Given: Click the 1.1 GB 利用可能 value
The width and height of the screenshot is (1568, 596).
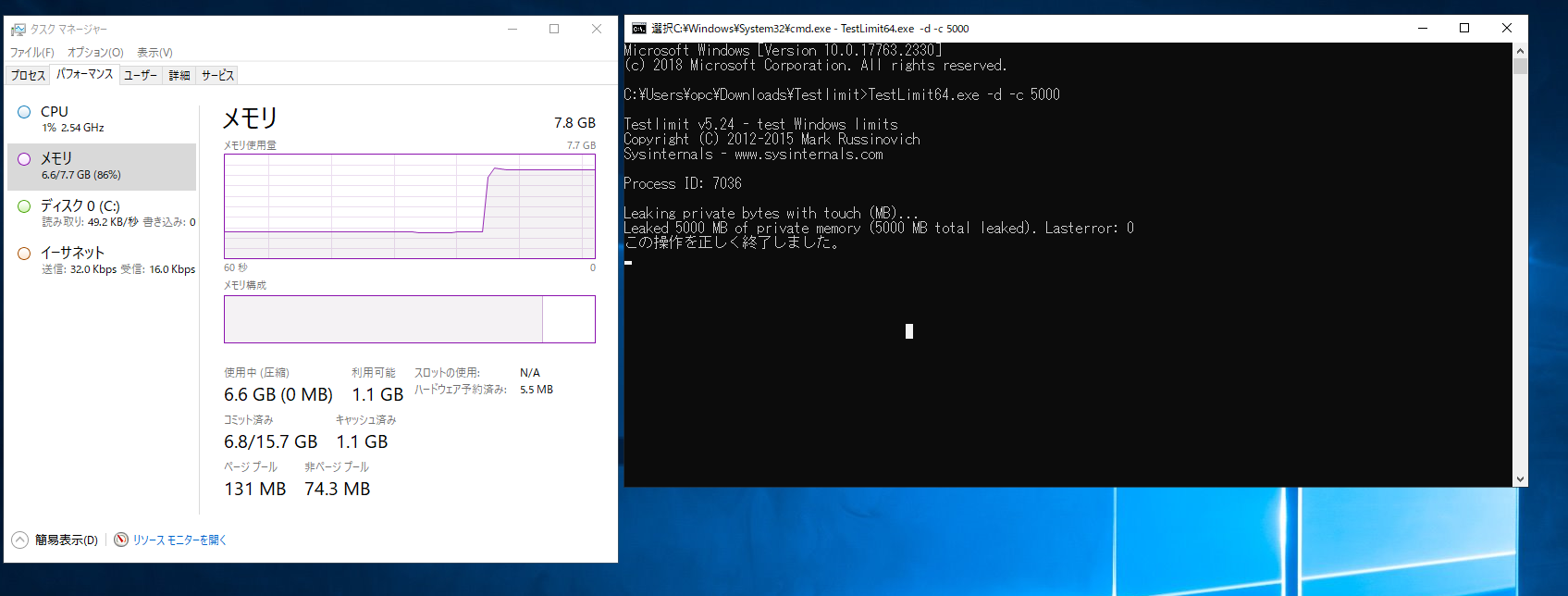Looking at the screenshot, I should pos(377,395).
